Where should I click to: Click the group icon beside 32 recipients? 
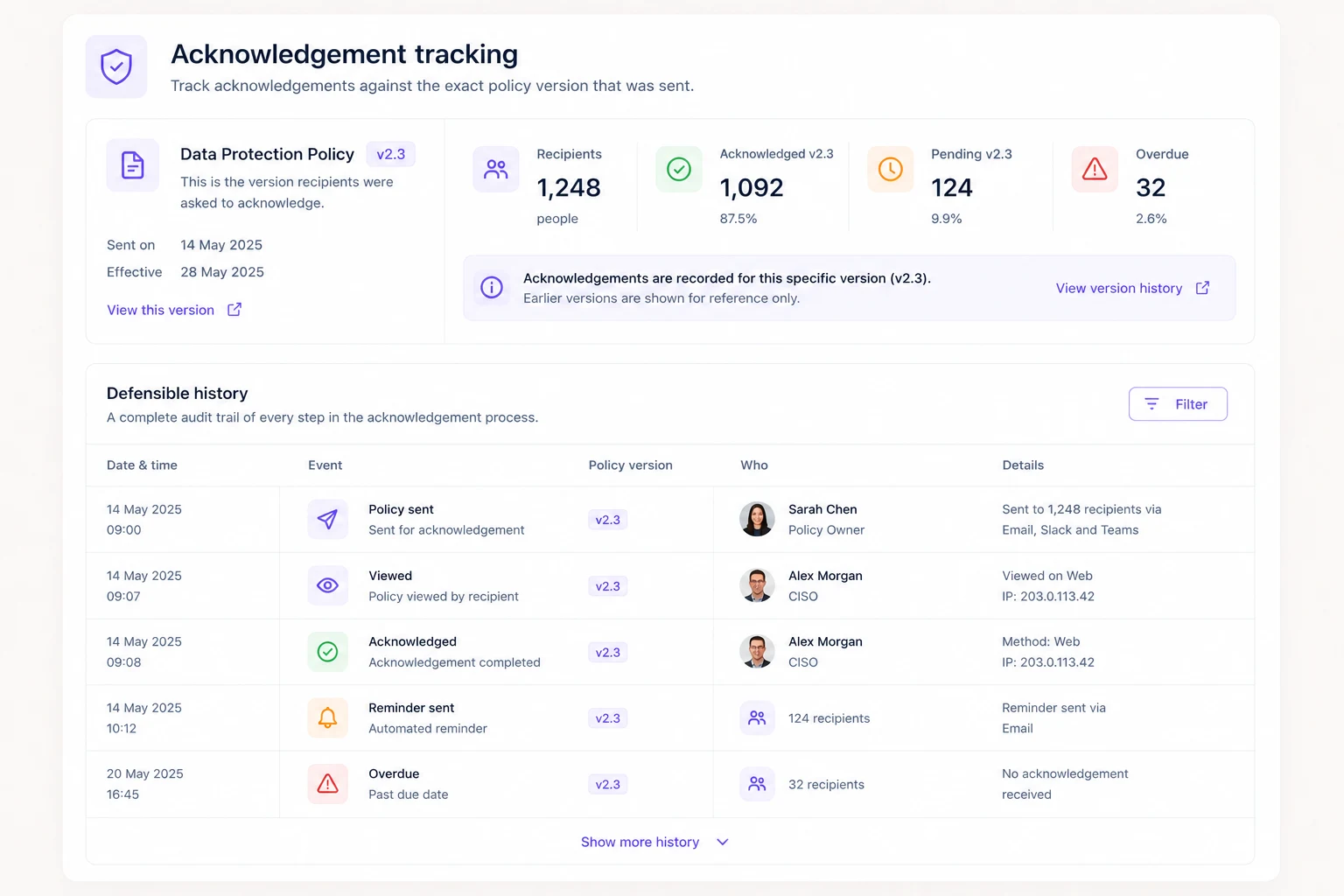[x=757, y=784]
